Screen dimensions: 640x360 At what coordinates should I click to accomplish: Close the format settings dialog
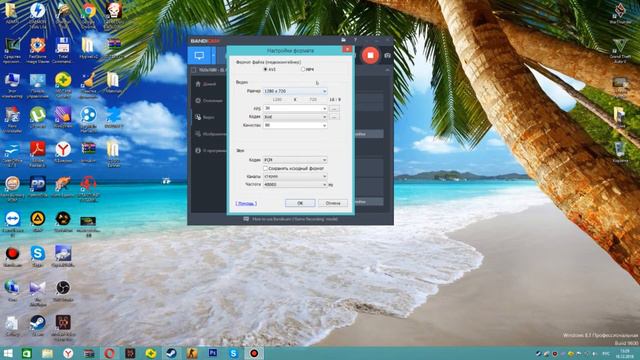point(347,49)
